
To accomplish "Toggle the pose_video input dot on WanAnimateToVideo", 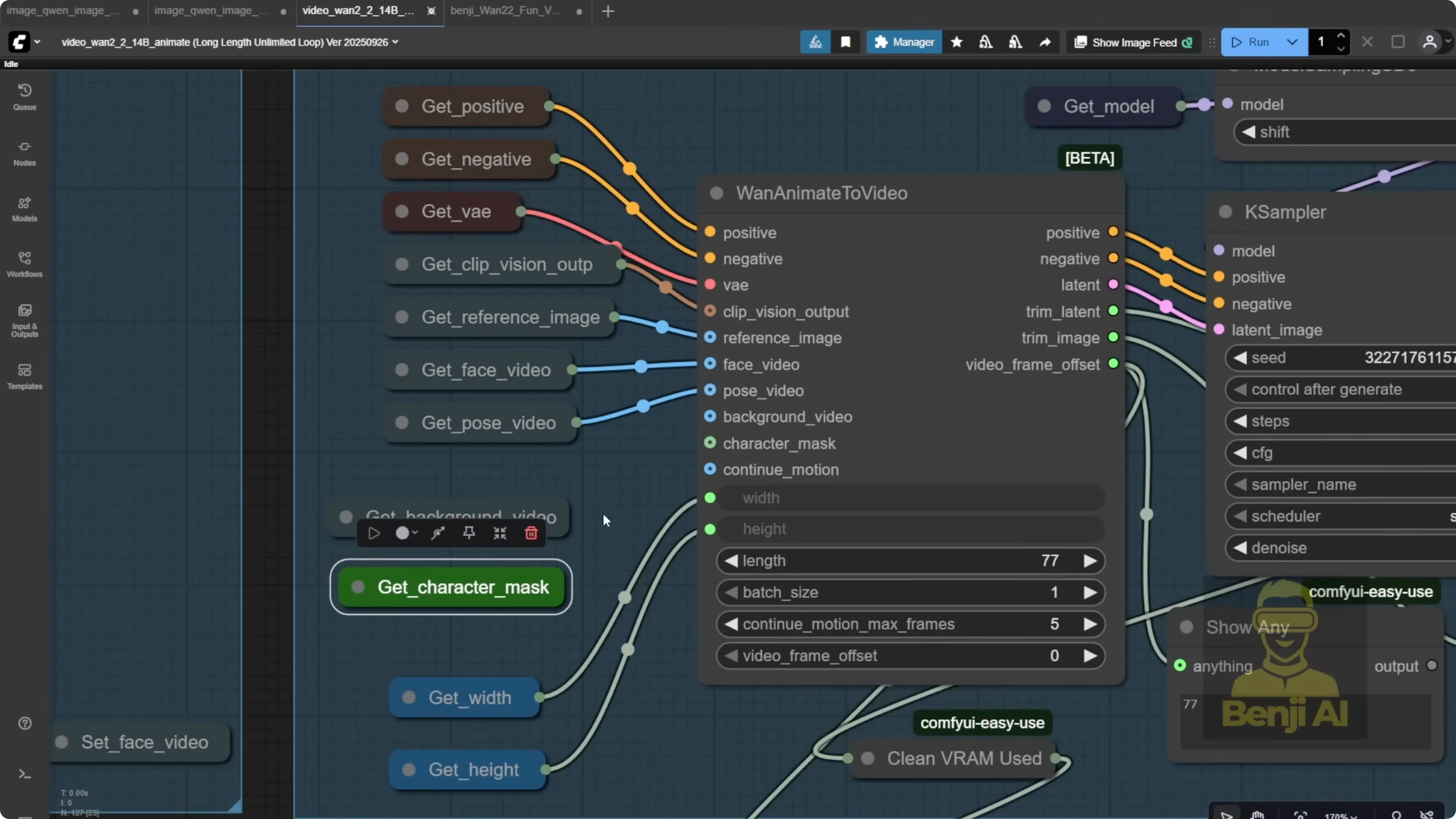I will 710,390.
